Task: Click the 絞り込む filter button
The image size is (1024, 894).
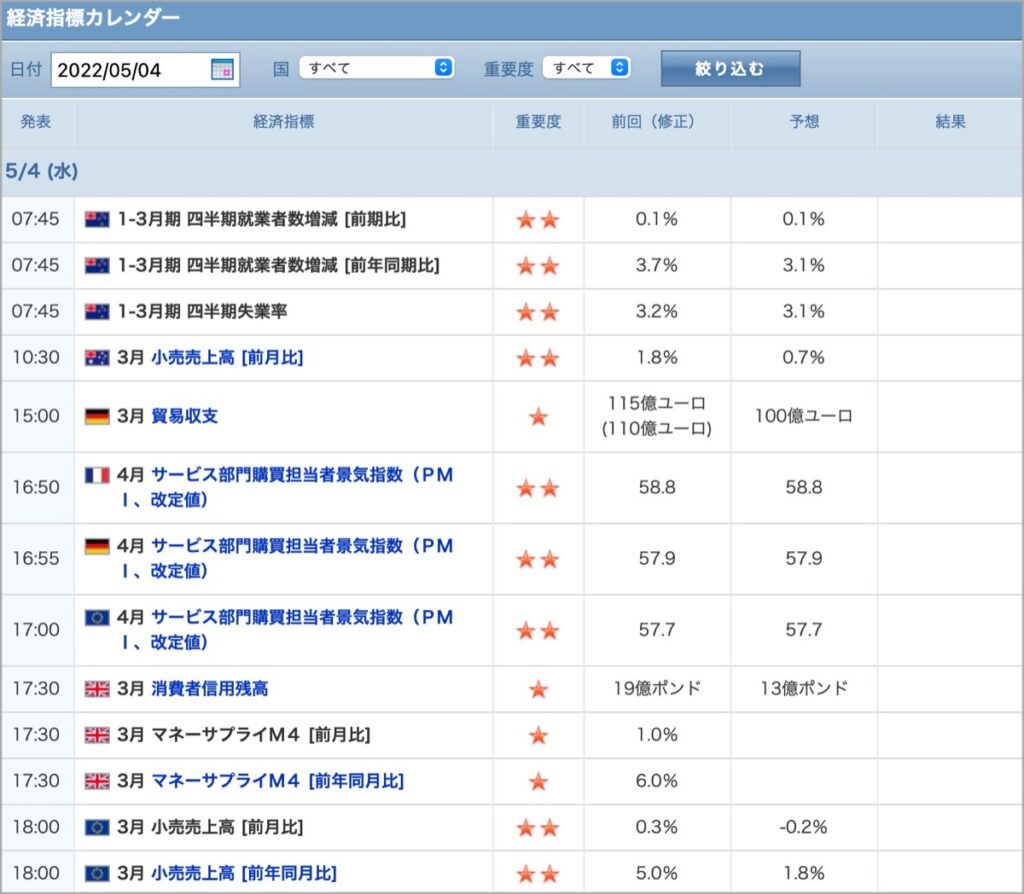Action: (x=730, y=69)
